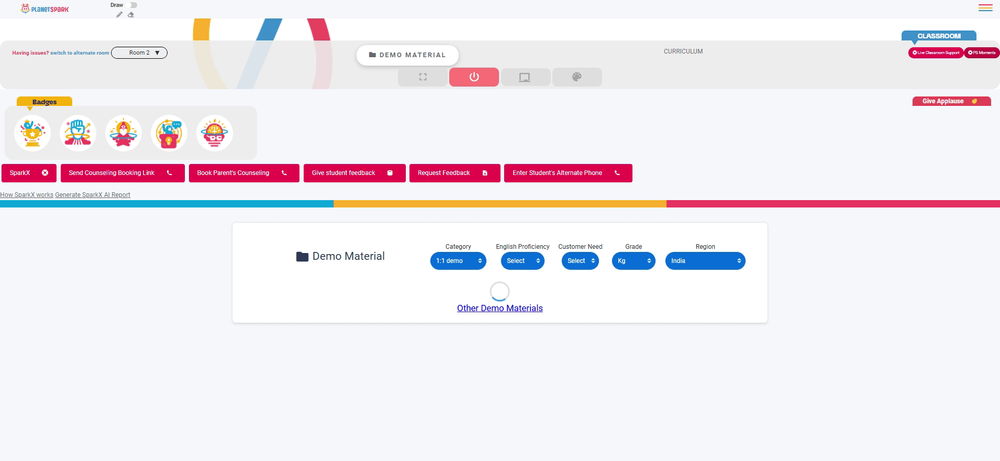Click the color palette icon button
Image resolution: width=1000 pixels, height=461 pixels.
[x=577, y=77]
